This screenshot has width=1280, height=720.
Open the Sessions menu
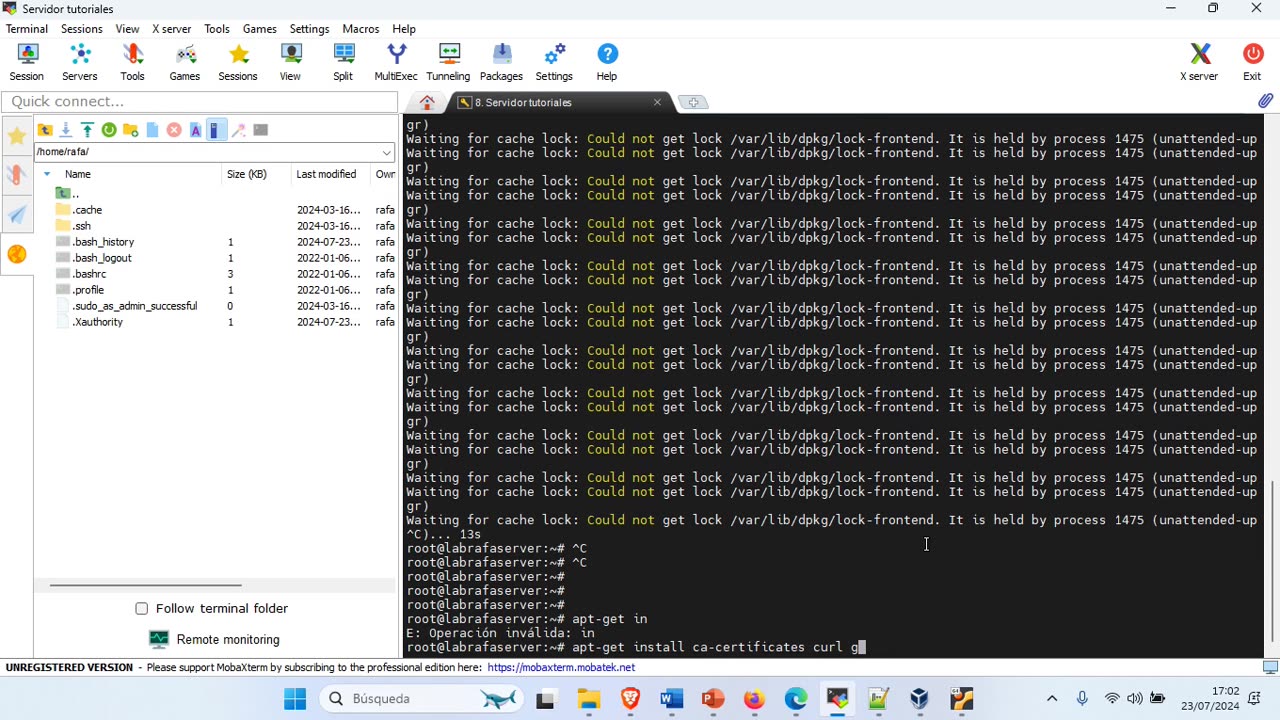click(x=81, y=29)
